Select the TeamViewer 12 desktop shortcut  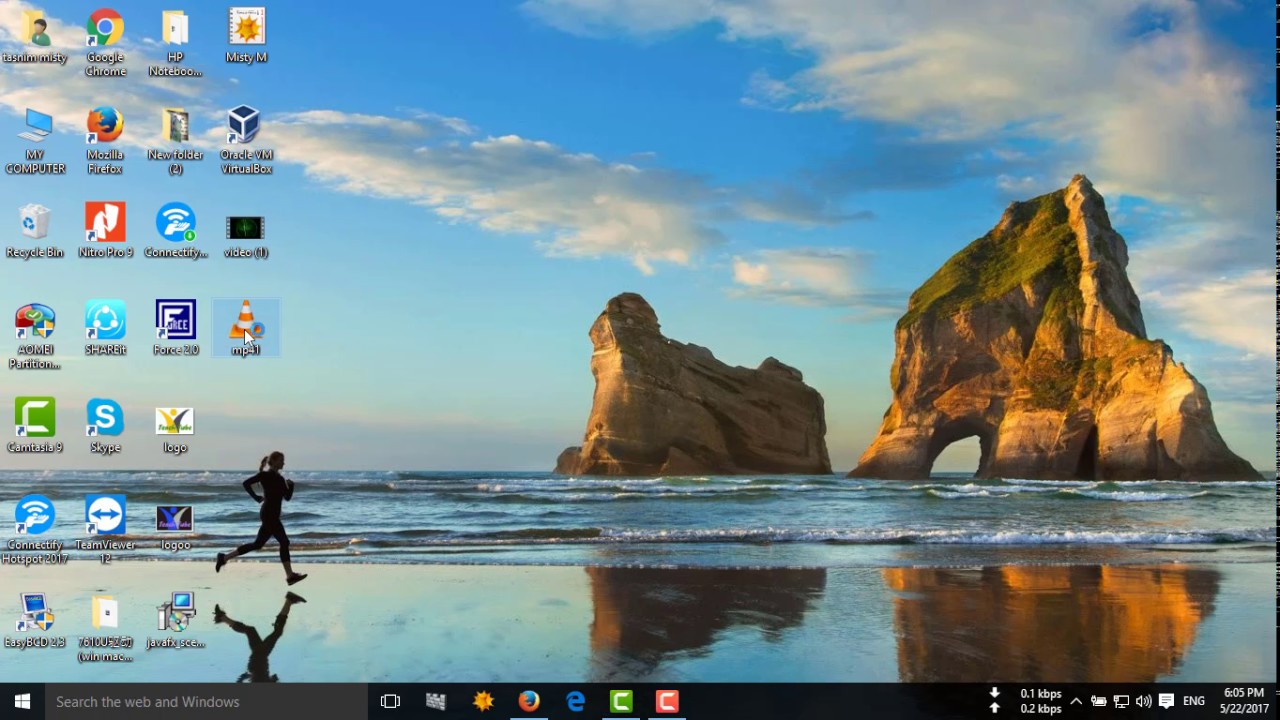(105, 530)
